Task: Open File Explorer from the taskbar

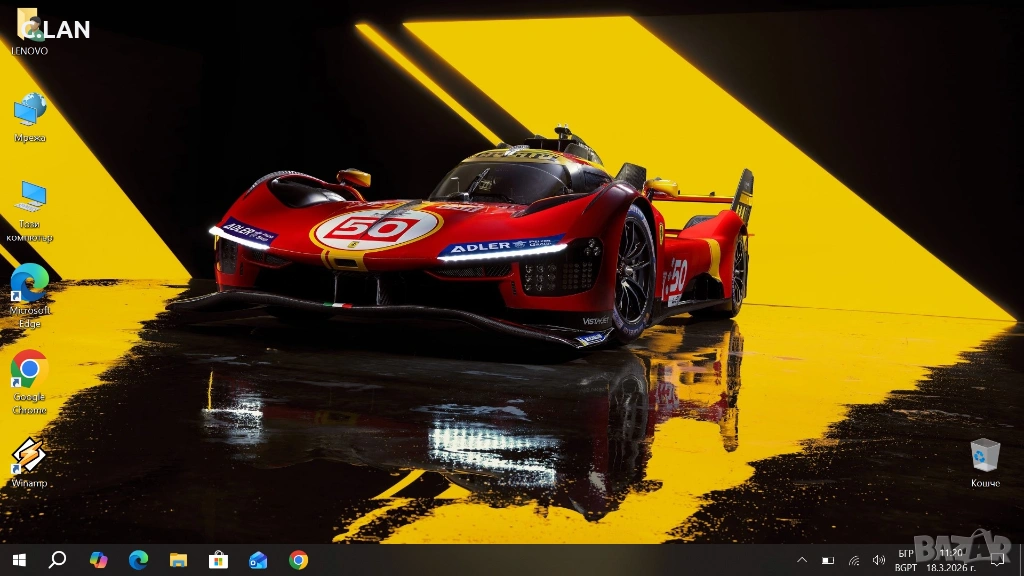Action: [178, 560]
